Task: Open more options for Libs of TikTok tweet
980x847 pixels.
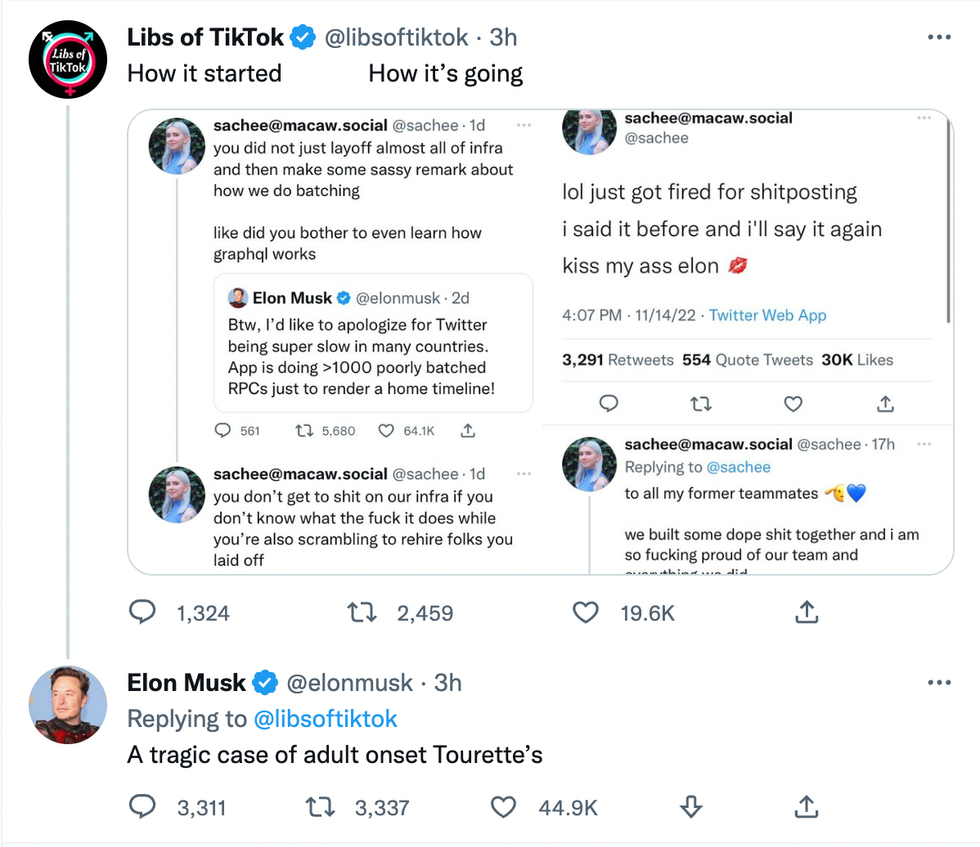Action: click(x=939, y=38)
